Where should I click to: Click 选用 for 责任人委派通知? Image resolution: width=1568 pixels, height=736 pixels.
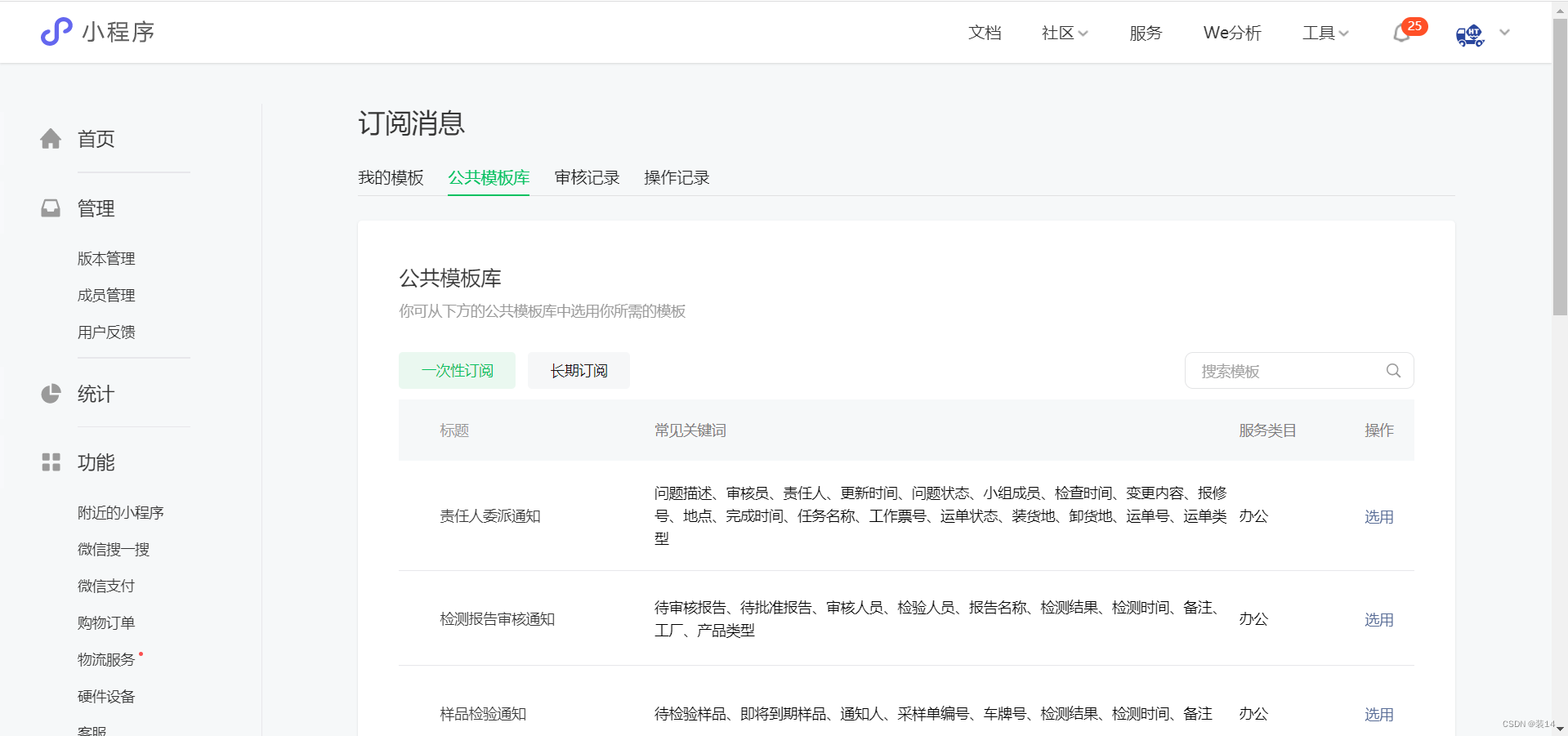(x=1379, y=516)
